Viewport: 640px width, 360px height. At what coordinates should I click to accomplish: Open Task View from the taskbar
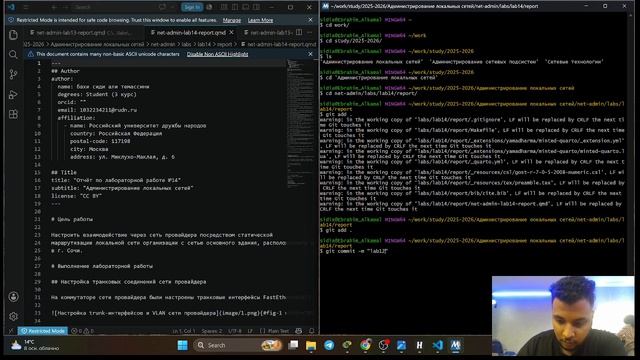(x=293, y=345)
